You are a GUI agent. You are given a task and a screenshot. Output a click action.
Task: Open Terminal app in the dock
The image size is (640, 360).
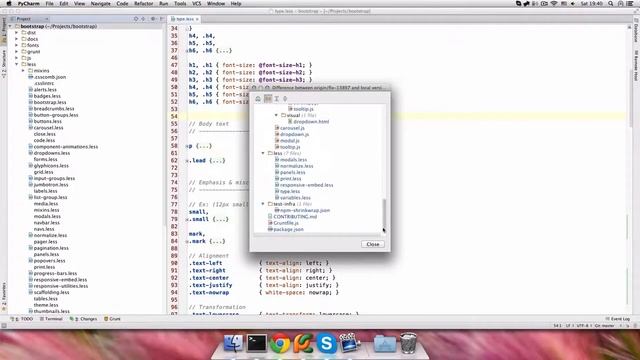(256, 342)
